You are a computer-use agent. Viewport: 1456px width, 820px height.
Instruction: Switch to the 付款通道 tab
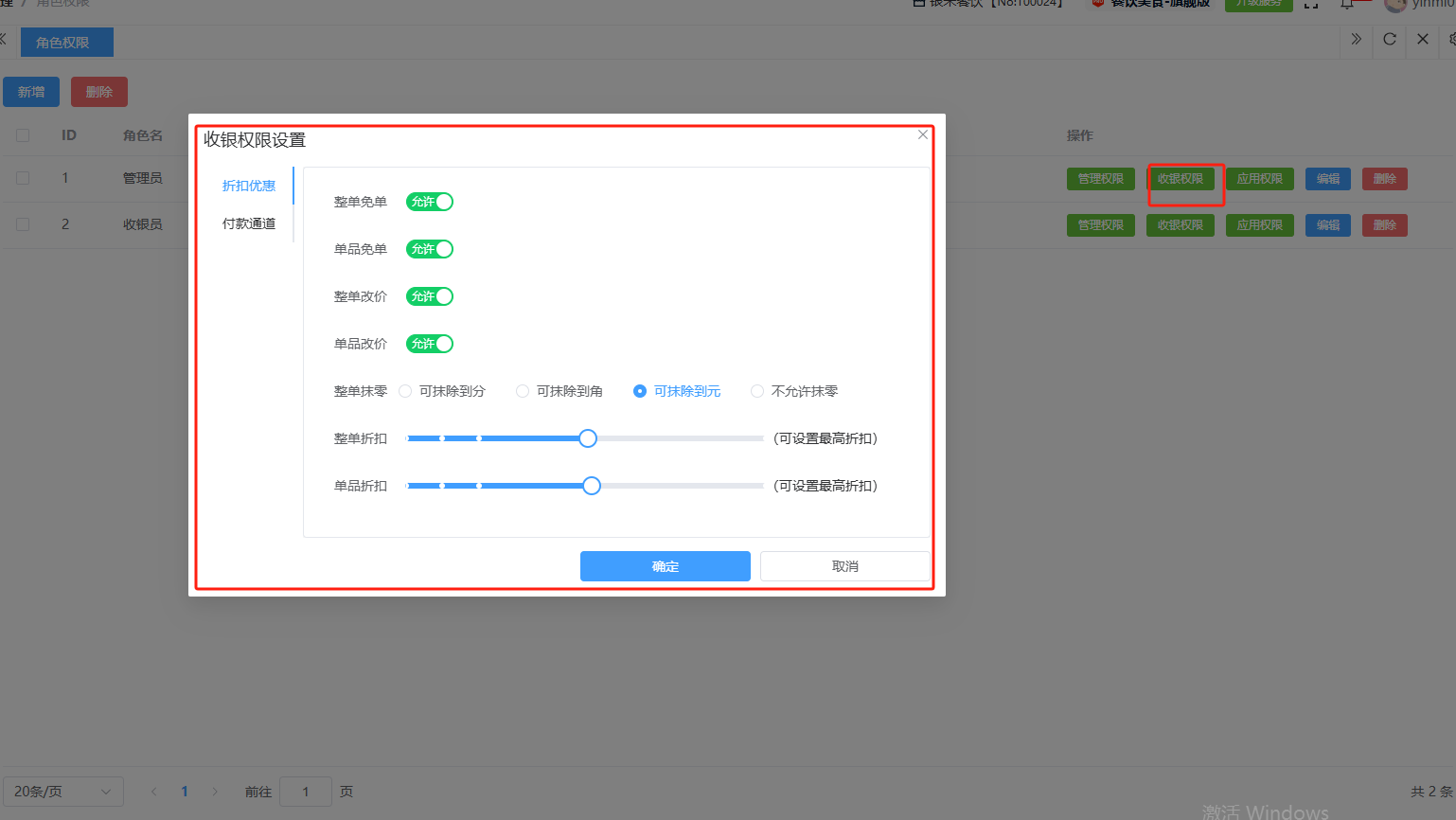(x=249, y=223)
